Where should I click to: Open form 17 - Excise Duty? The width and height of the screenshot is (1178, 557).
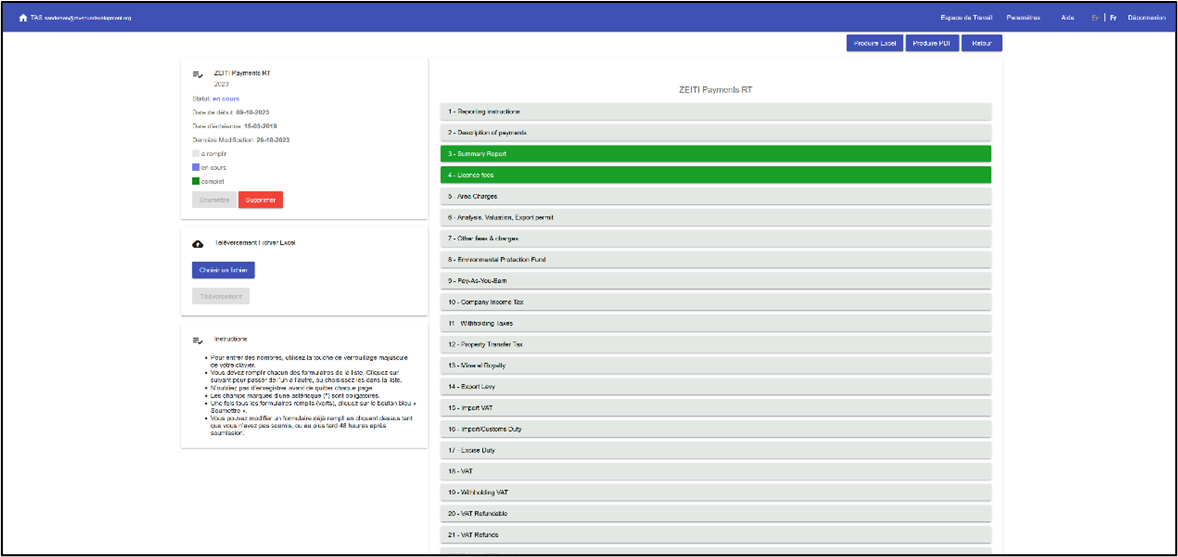pyautogui.click(x=715, y=450)
